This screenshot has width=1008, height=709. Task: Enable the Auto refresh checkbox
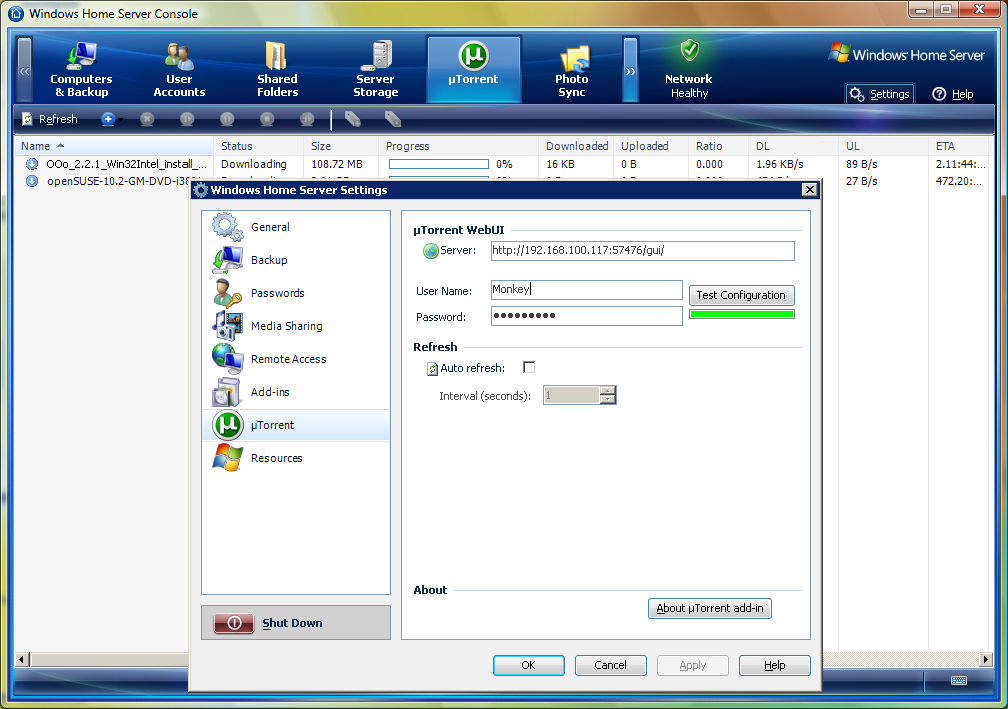pyautogui.click(x=529, y=368)
